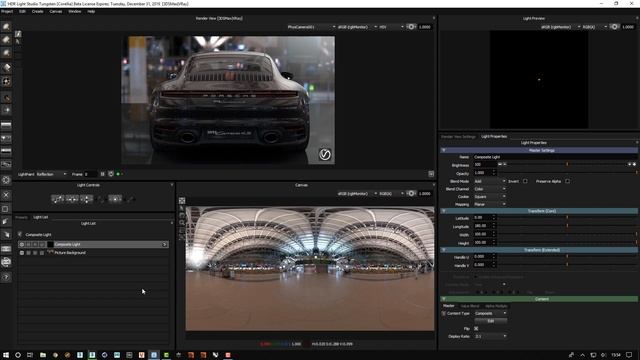Enable the Invert checkbox
640x360 pixels.
point(525,181)
